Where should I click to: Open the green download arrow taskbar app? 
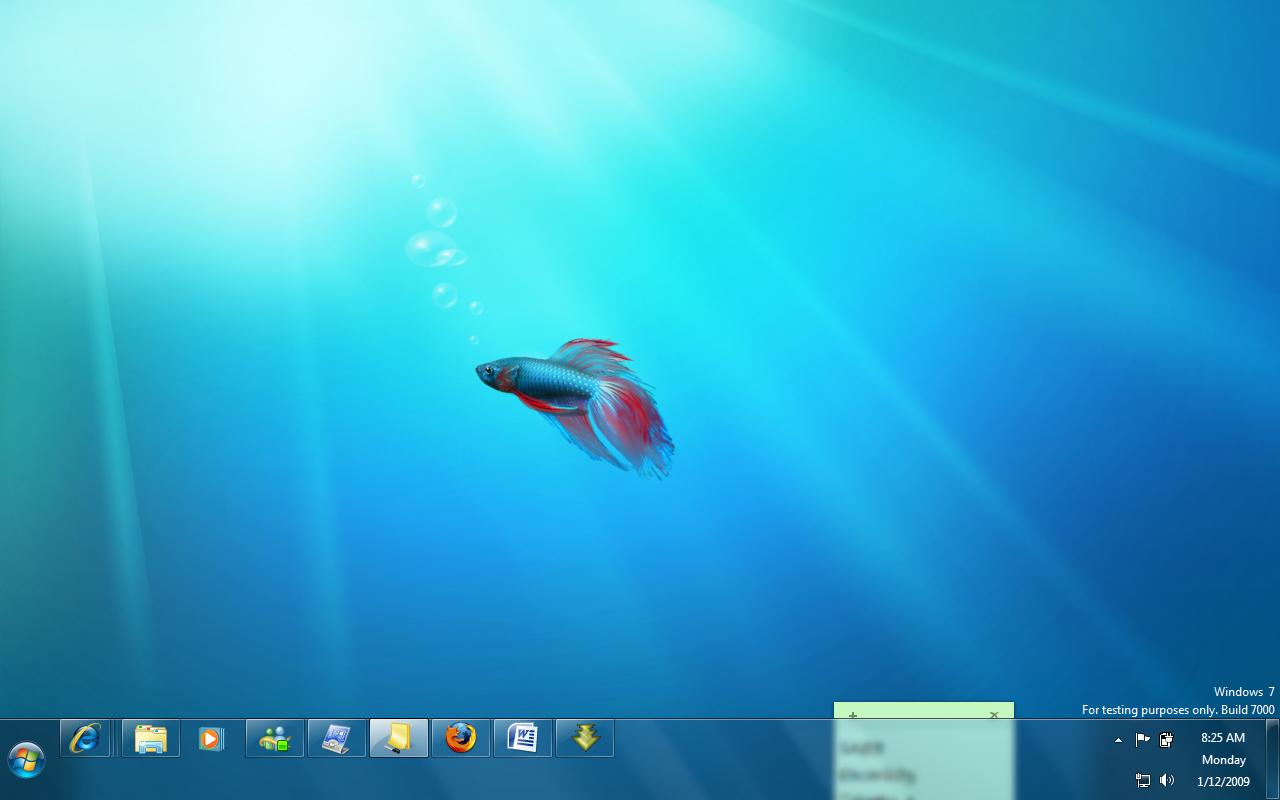click(585, 739)
